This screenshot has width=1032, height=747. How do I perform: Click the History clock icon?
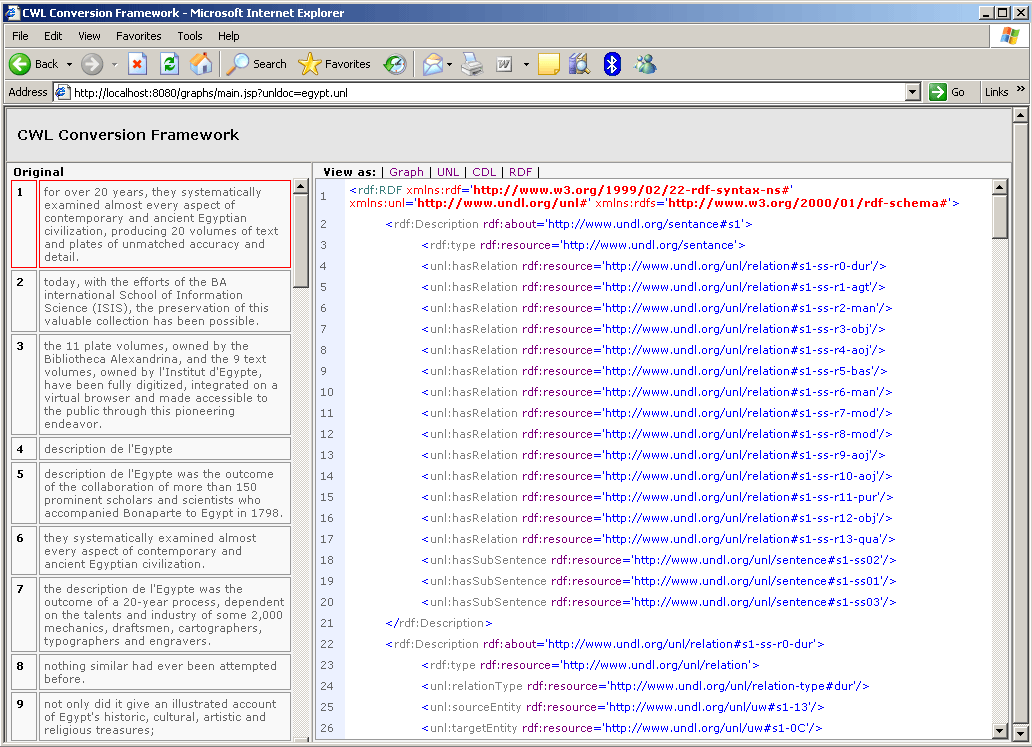[x=395, y=64]
